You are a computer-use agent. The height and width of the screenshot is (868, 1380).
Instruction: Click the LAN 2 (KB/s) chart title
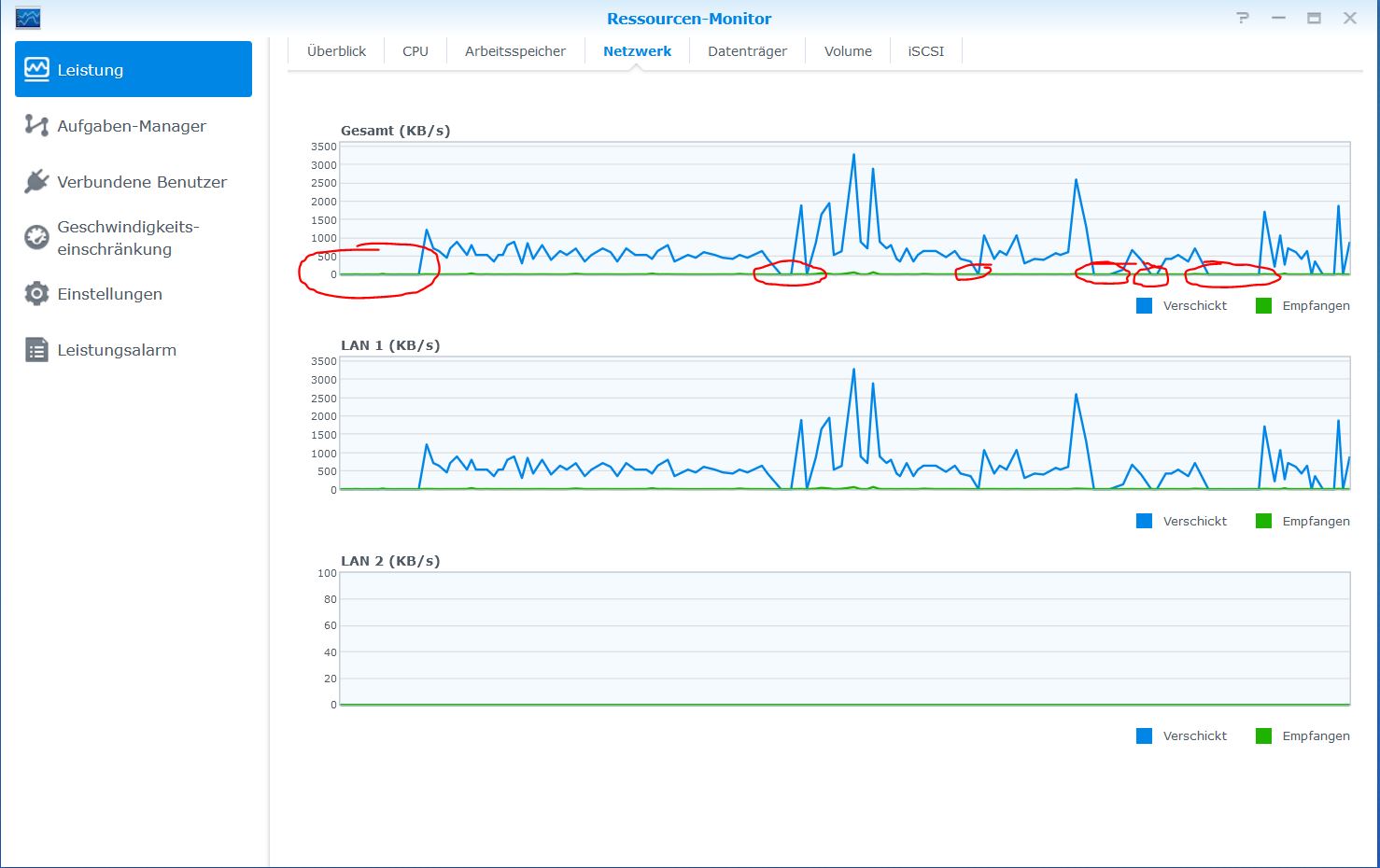coord(390,561)
